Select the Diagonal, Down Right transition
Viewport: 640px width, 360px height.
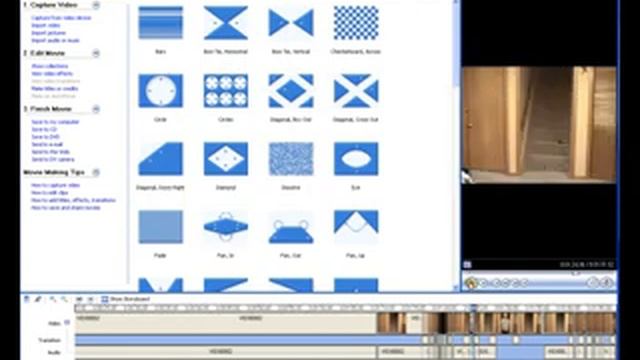160,159
